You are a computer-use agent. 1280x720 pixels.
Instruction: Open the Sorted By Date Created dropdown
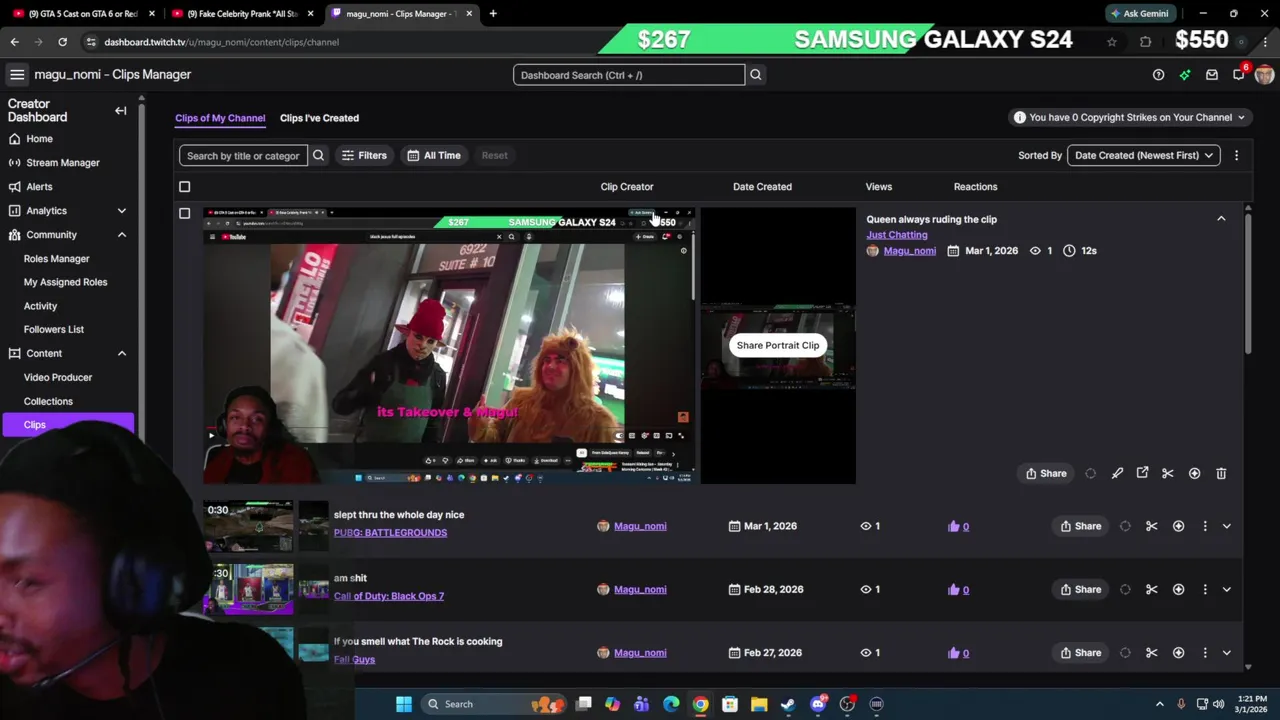[1143, 155]
